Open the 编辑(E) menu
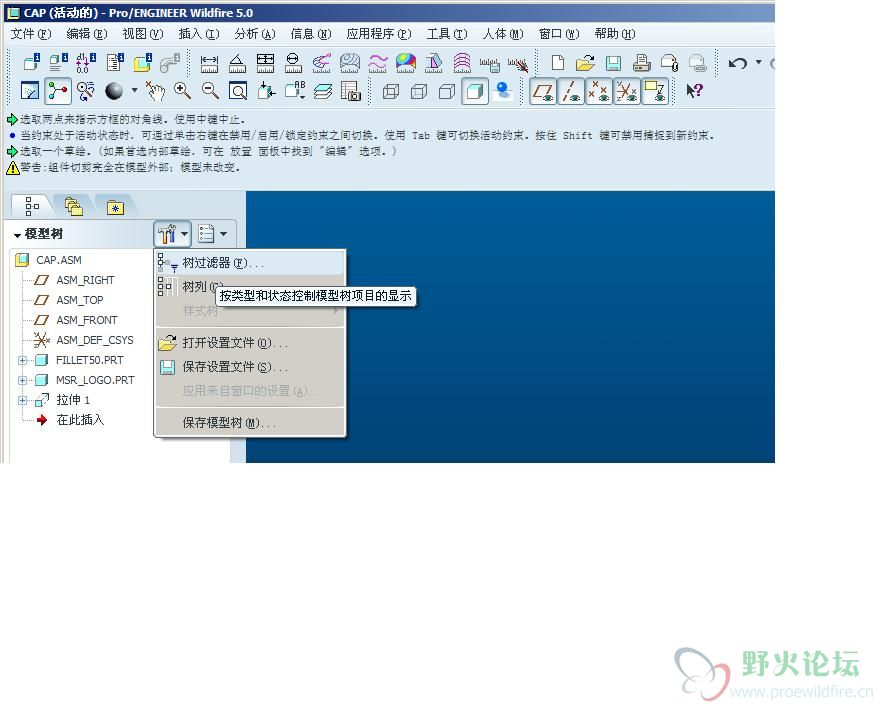The image size is (883, 710). 87,34
